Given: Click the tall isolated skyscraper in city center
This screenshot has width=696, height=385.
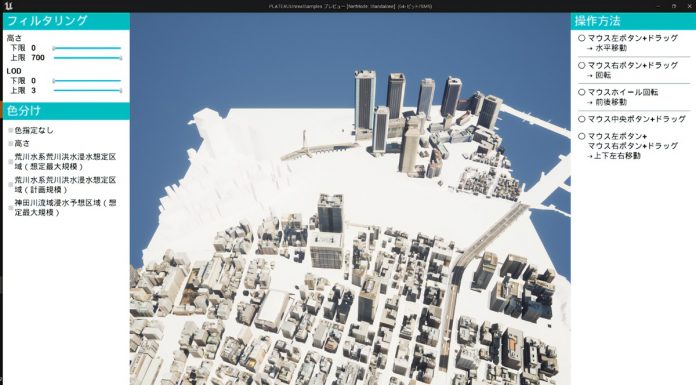Looking at the screenshot, I should coord(330,214).
